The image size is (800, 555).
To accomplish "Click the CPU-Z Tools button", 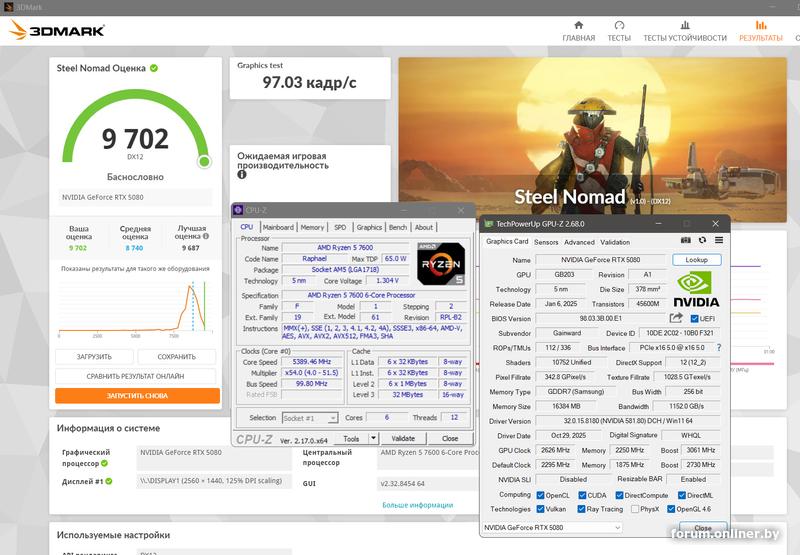I will pos(352,438).
